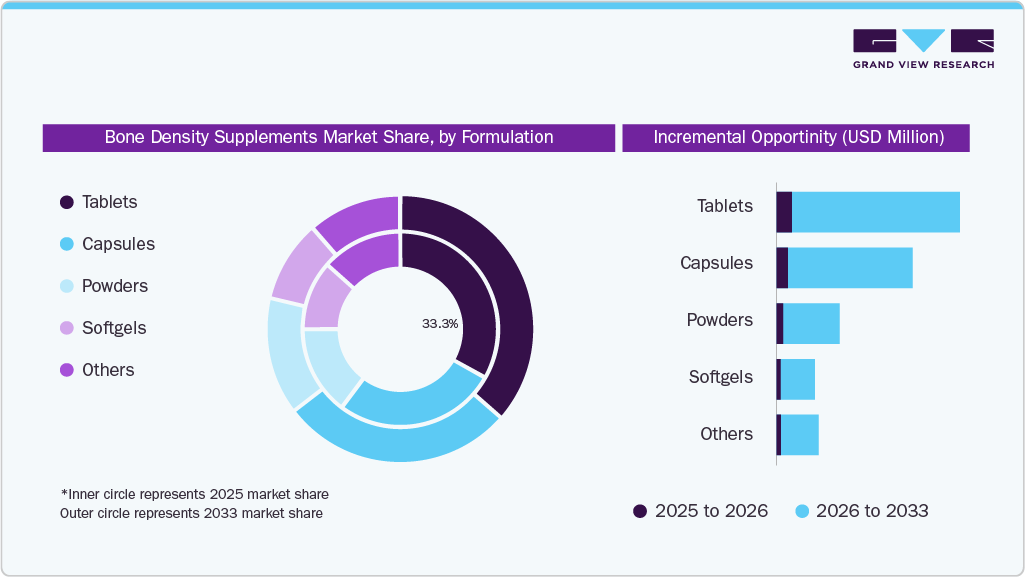This screenshot has height=577, width=1025.
Task: Click the Capsules 2026 to 2033 light blue bar
Action: click(850, 268)
